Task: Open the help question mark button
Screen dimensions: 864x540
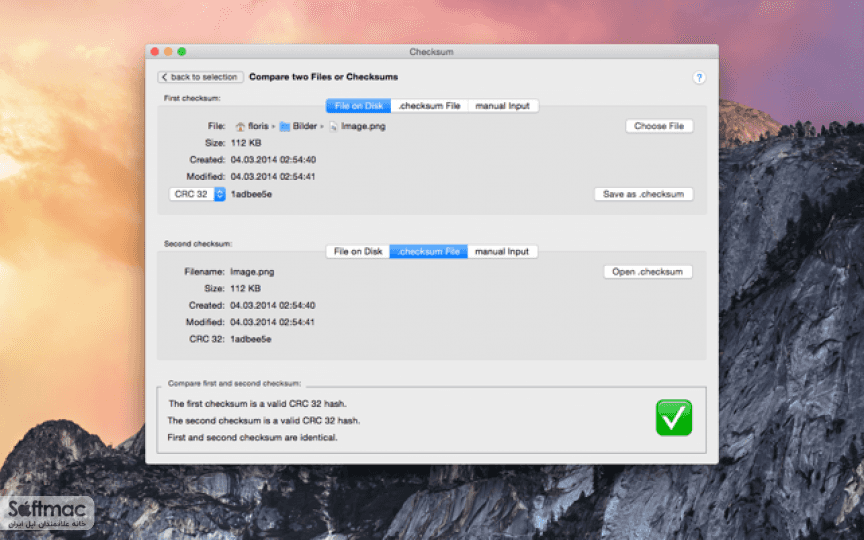Action: (x=699, y=78)
